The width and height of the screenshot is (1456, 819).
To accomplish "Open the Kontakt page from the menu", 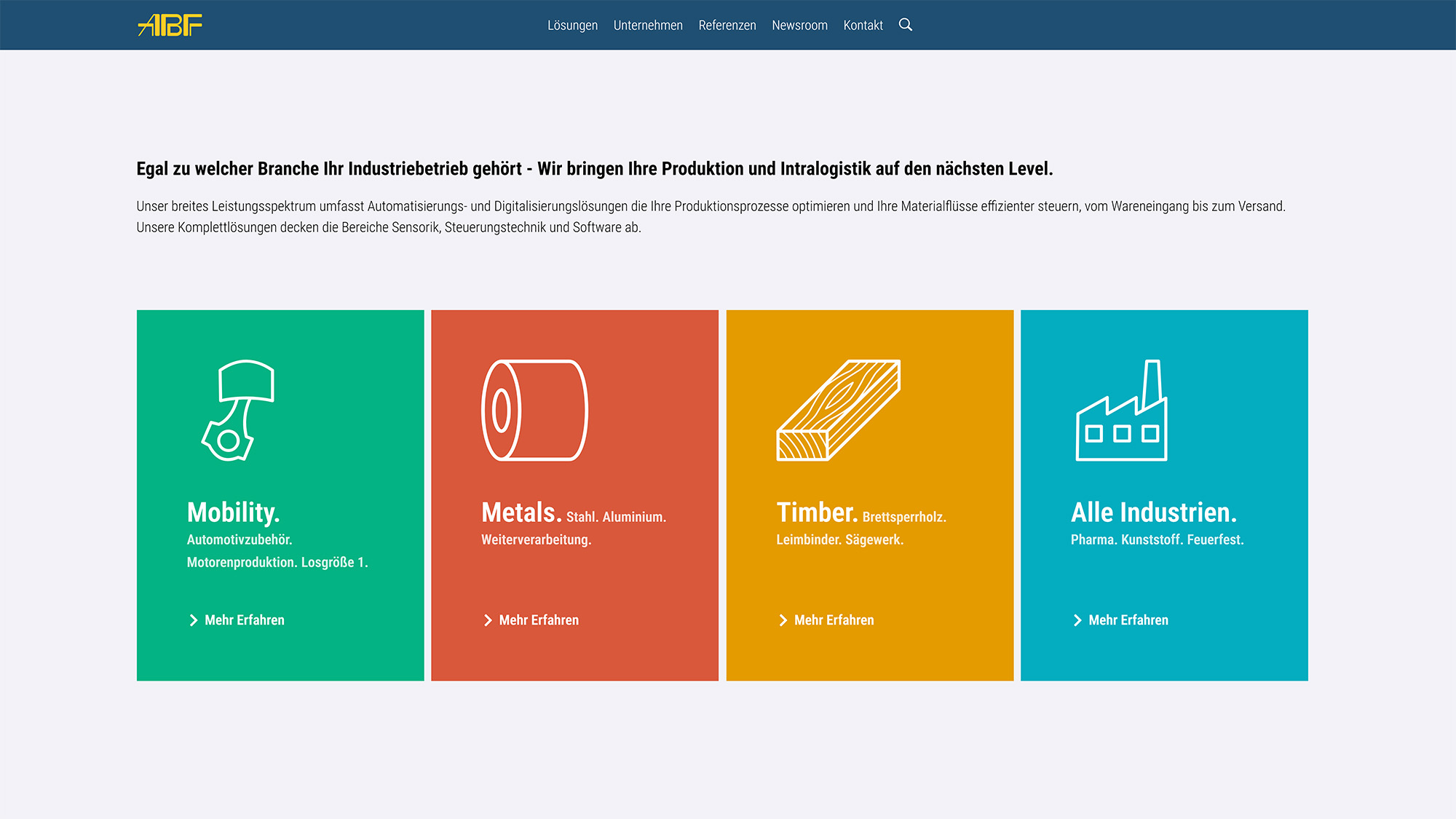I will tap(863, 25).
